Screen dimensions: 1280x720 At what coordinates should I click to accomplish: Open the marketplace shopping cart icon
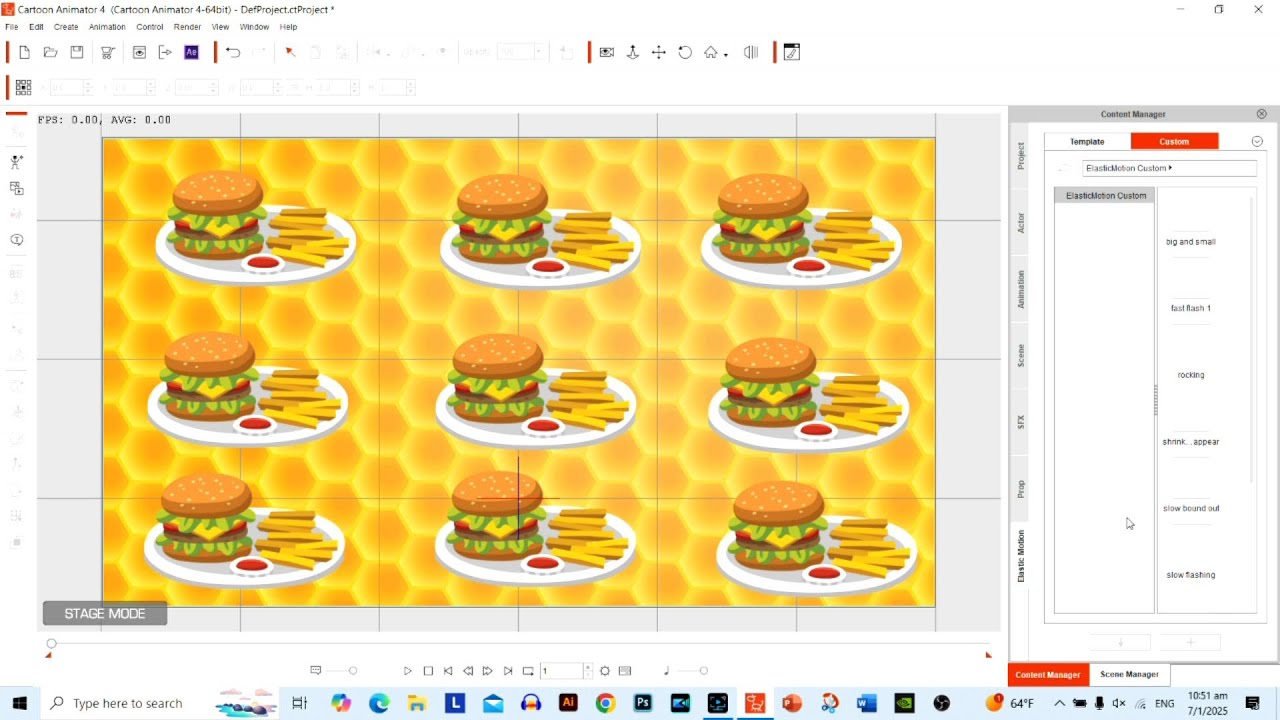pos(107,52)
